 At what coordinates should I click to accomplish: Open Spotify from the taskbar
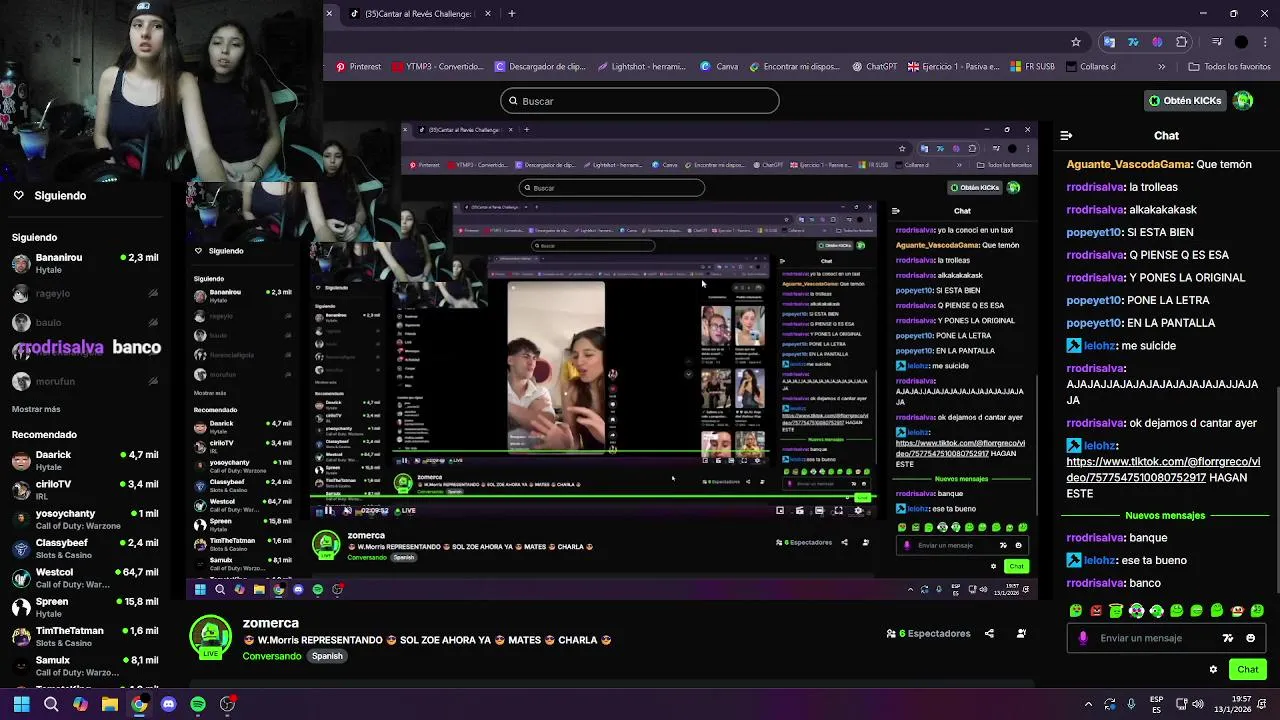point(198,704)
